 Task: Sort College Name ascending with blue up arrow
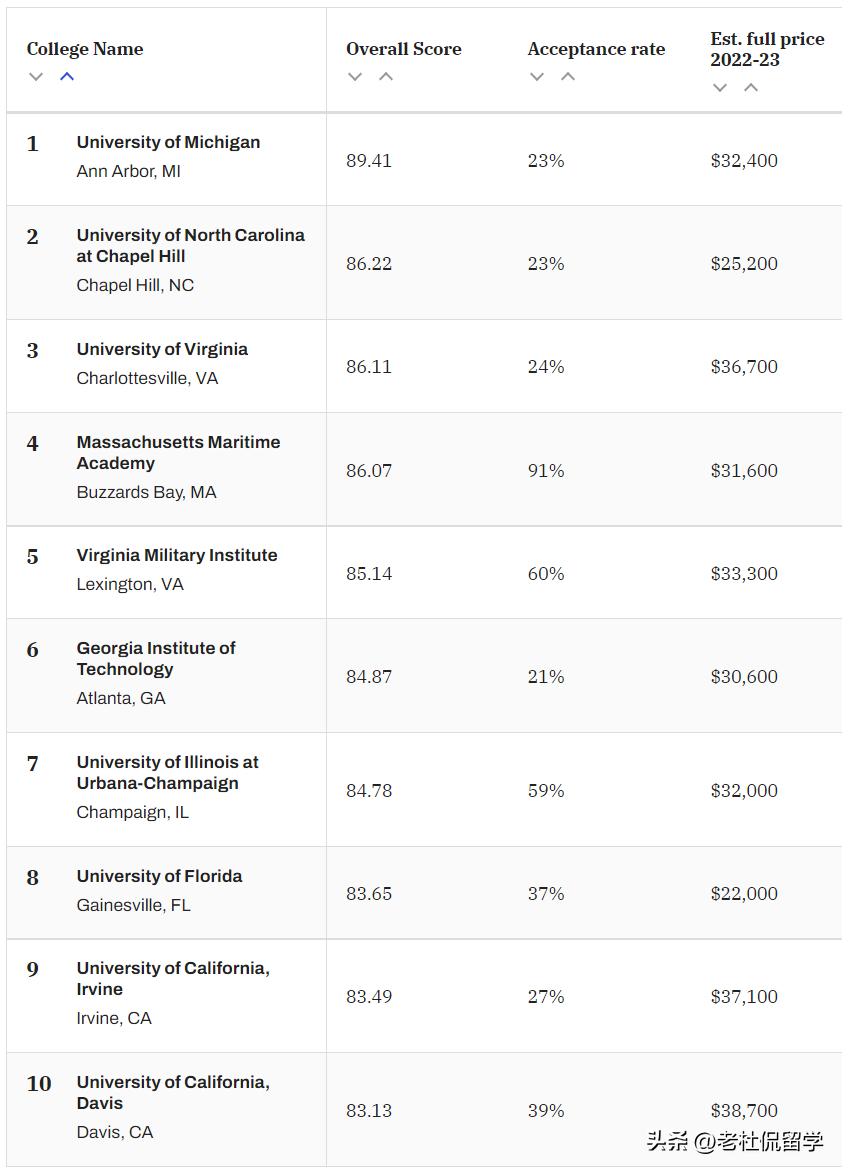coord(67,77)
